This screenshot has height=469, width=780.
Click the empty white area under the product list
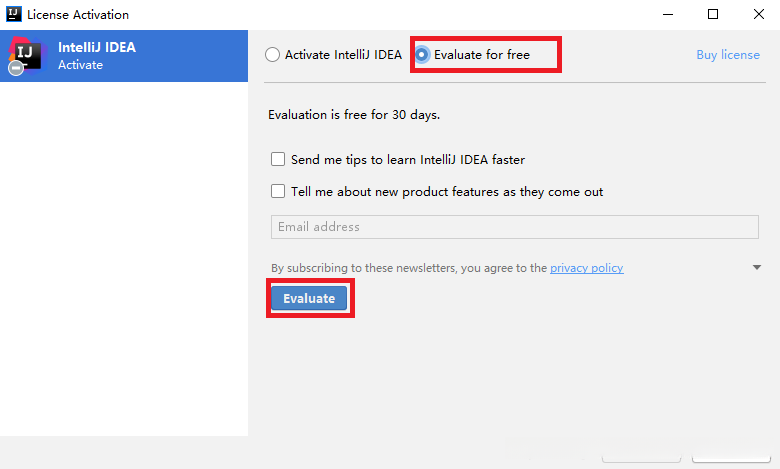124,260
